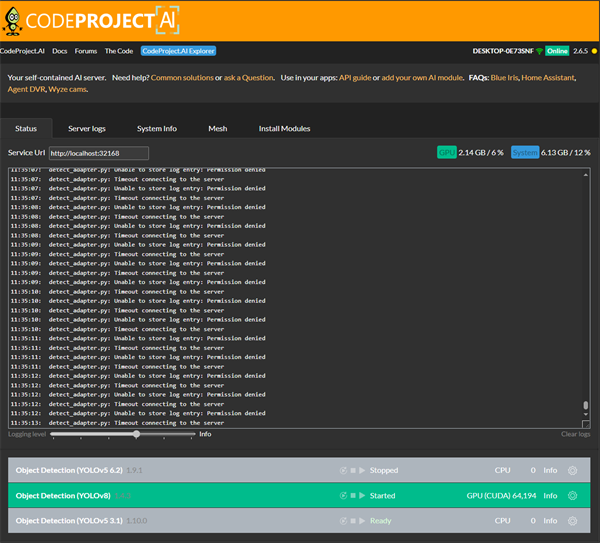
Task: Open the Common solutions link
Action: click(182, 78)
